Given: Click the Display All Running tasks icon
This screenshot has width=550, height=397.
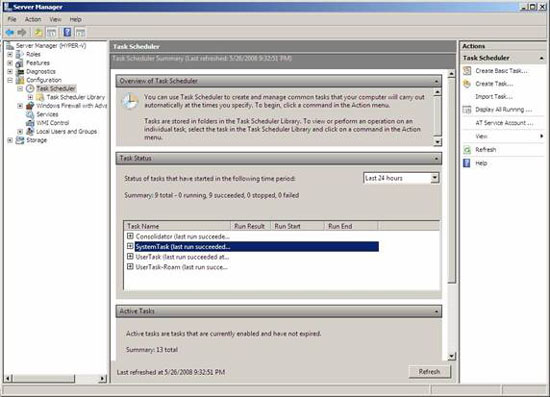Looking at the screenshot, I should [x=467, y=109].
